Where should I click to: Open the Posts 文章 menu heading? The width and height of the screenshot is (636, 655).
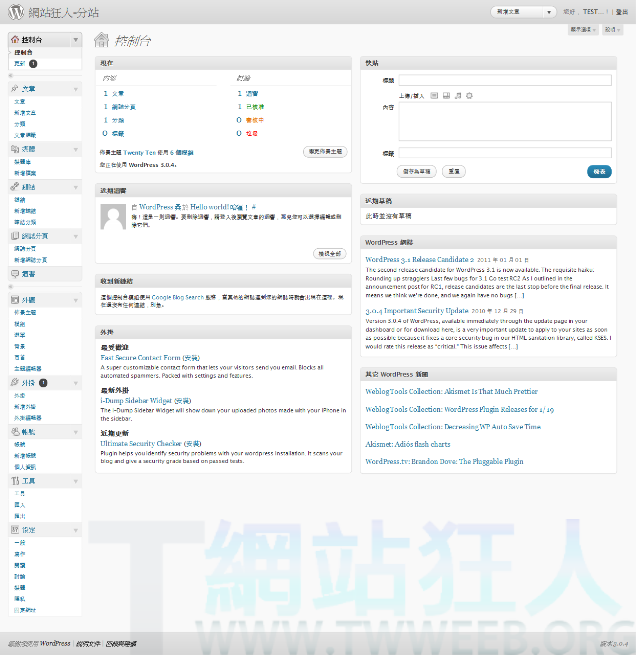[x=28, y=89]
